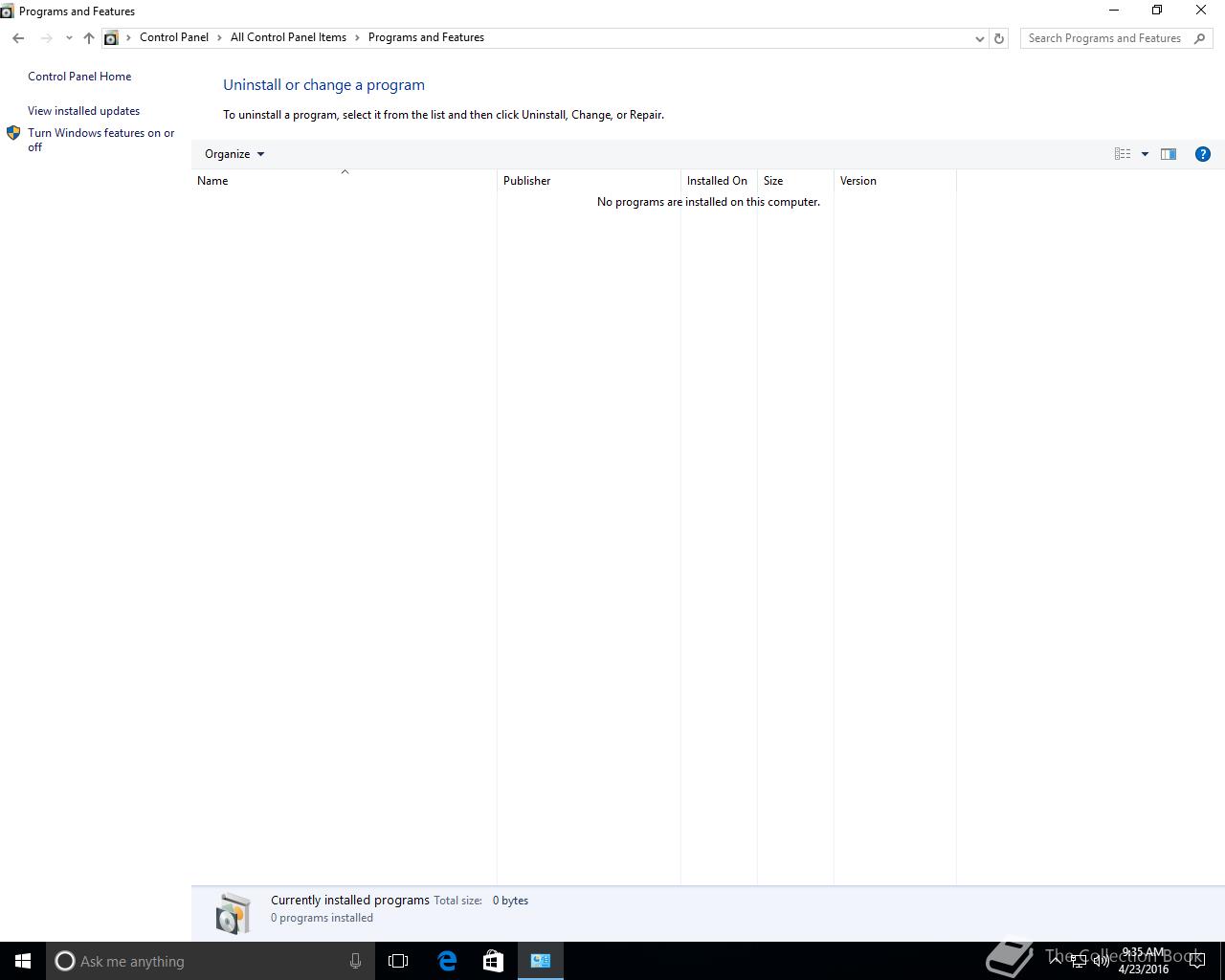1225x980 pixels.
Task: Click the Cortana microphone icon
Action: 355,961
